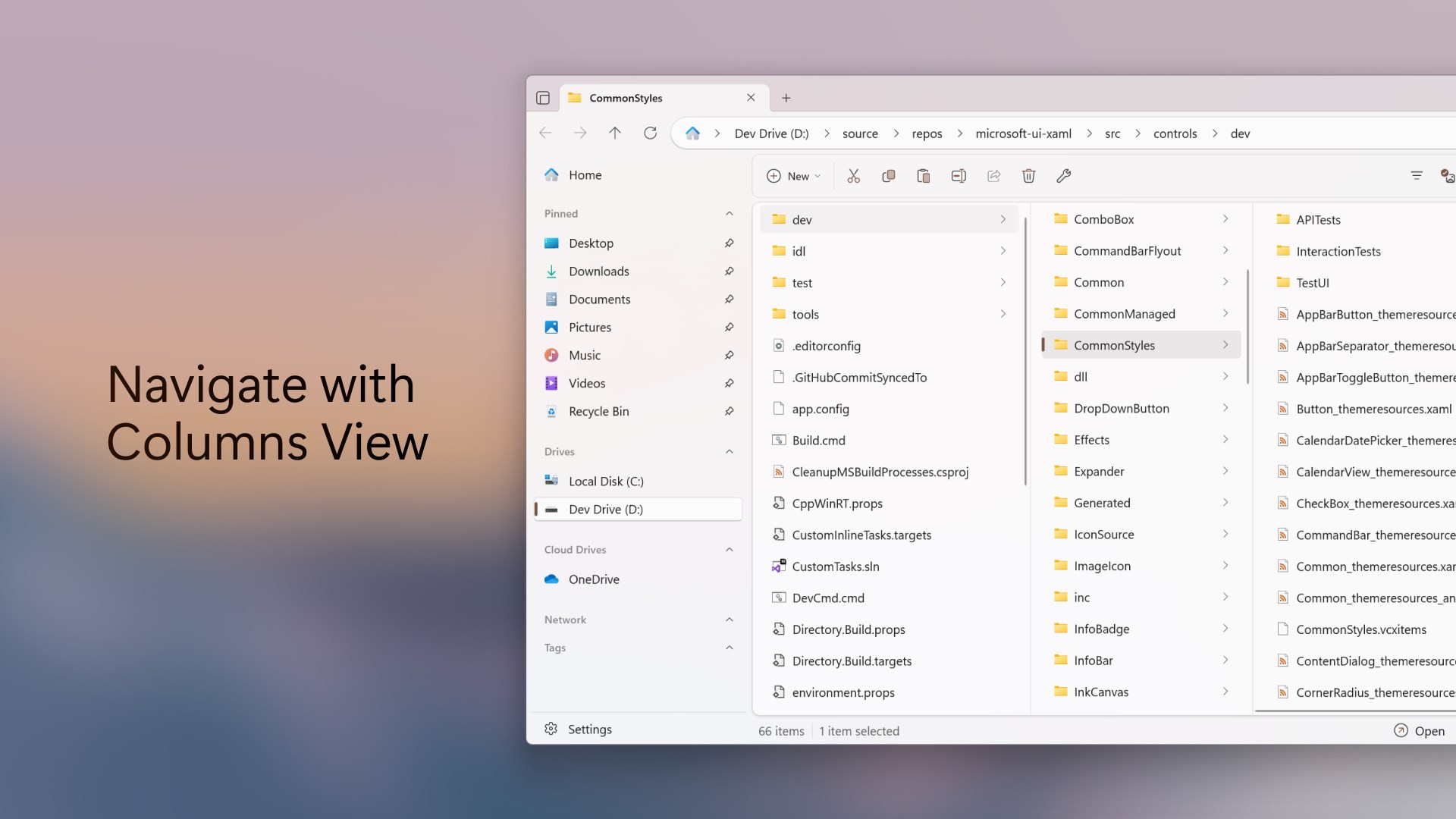Select the Effects folder
Image resolution: width=1456 pixels, height=819 pixels.
pyautogui.click(x=1092, y=440)
